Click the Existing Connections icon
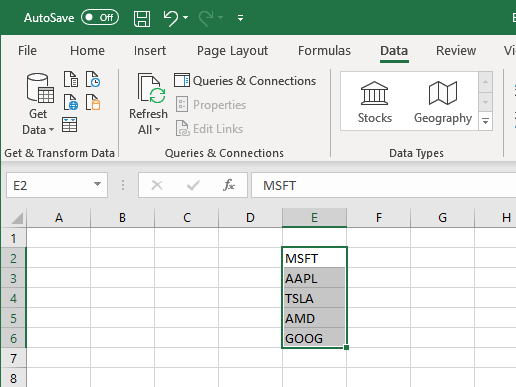516x387 pixels. 93,102
